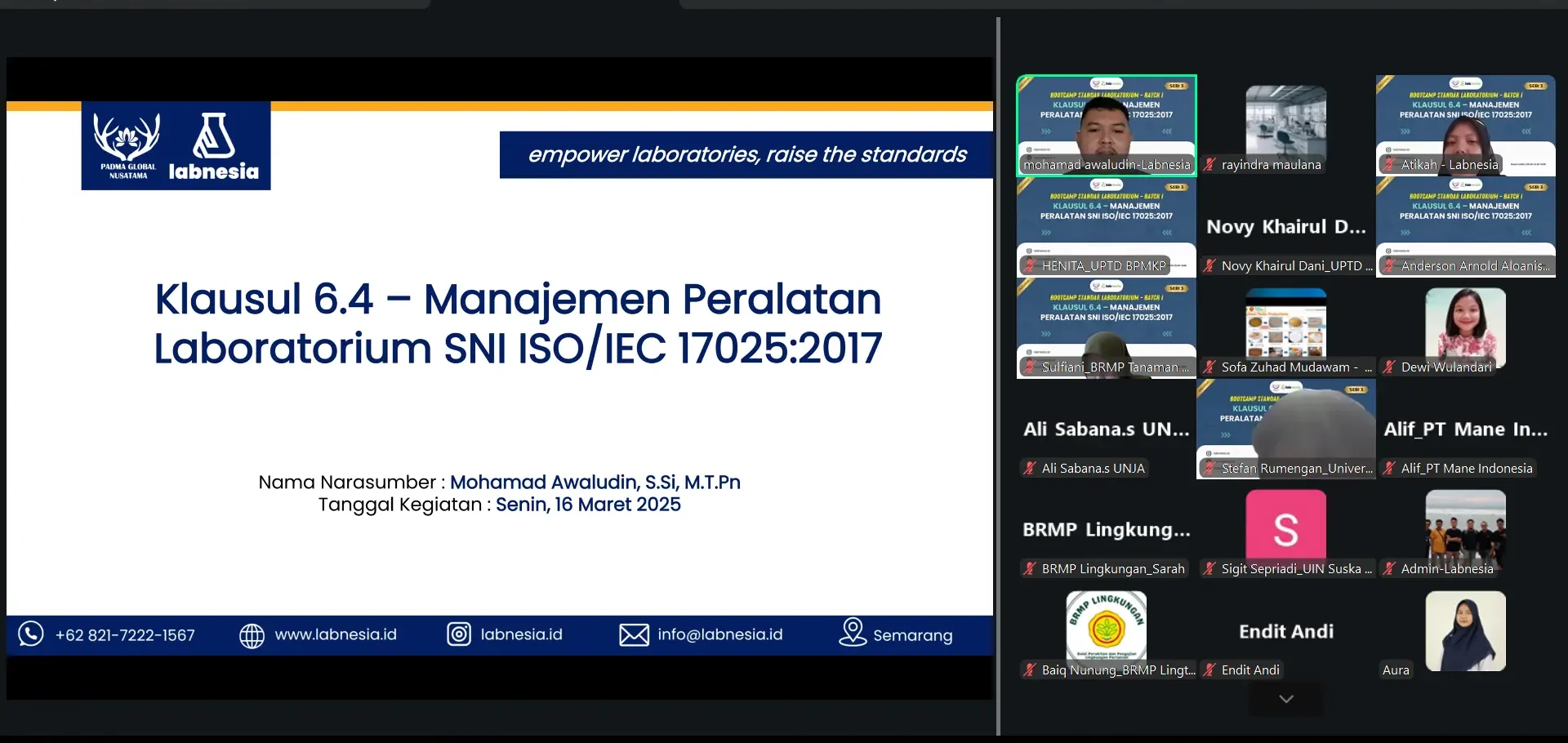Click the phone icon beside +62 821-7222-1567
The height and width of the screenshot is (743, 1568).
[30, 634]
